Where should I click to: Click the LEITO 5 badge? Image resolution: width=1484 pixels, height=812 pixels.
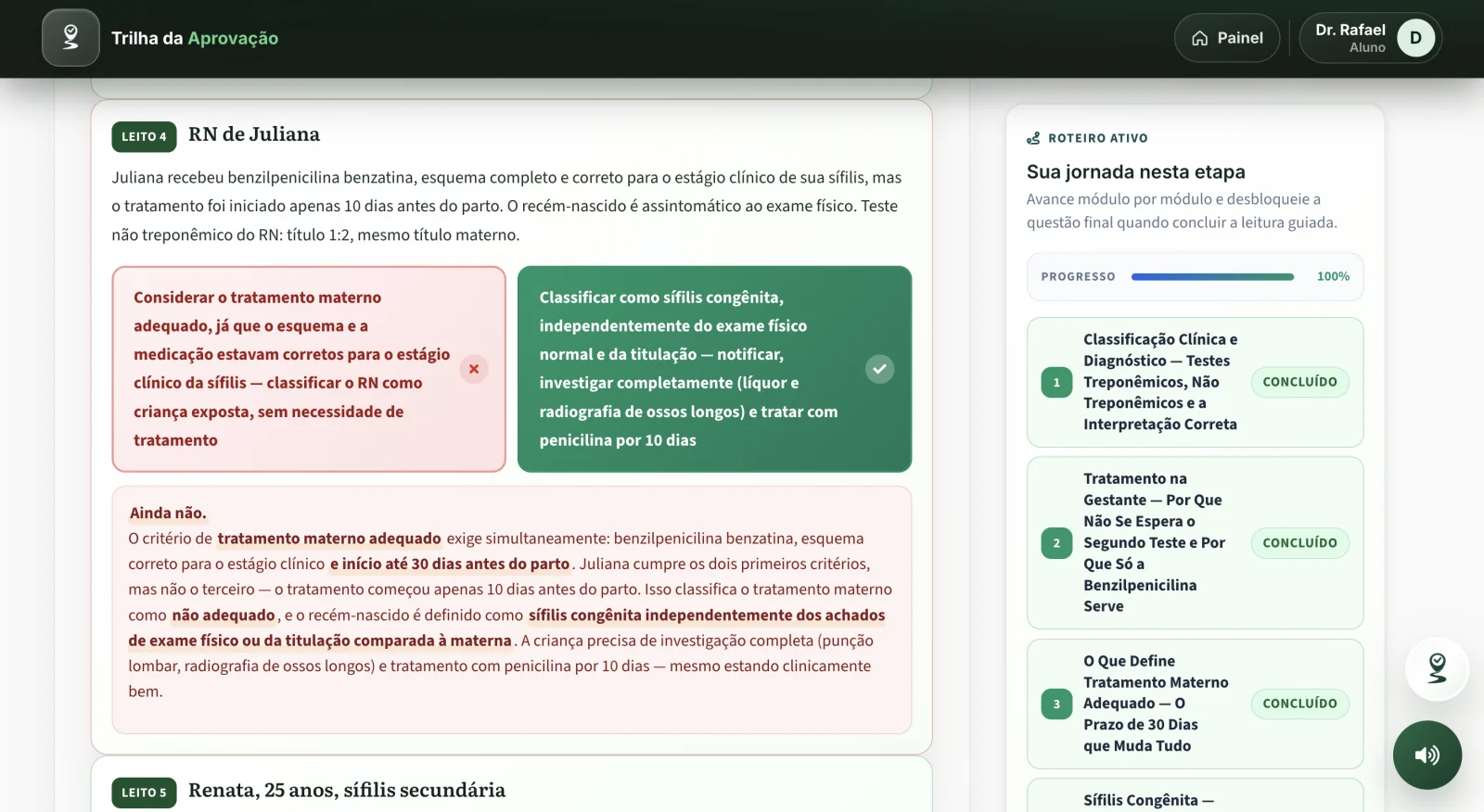(144, 793)
